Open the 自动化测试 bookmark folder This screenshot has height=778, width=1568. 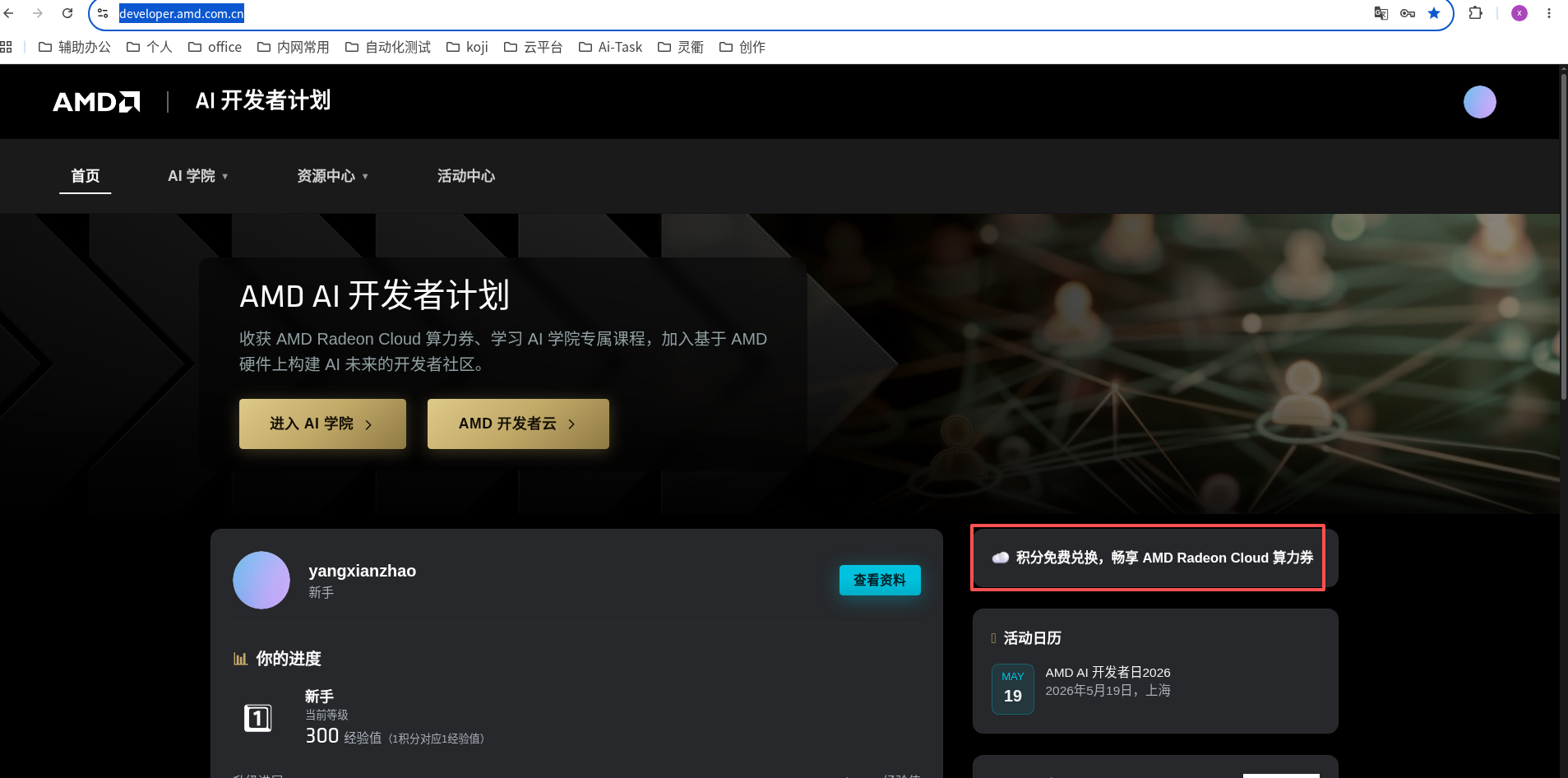tap(388, 47)
